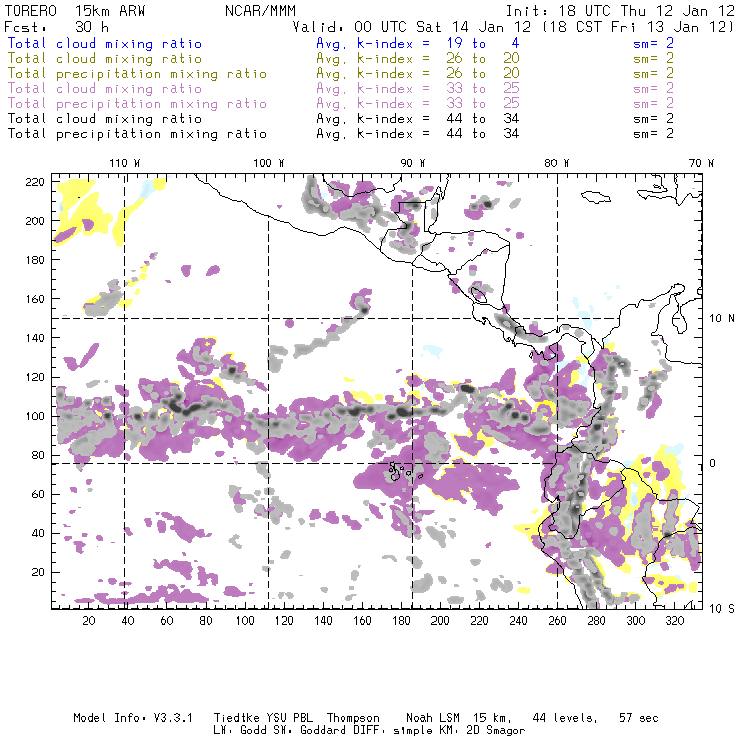Click the '90 W' longitude label

[x=413, y=163]
